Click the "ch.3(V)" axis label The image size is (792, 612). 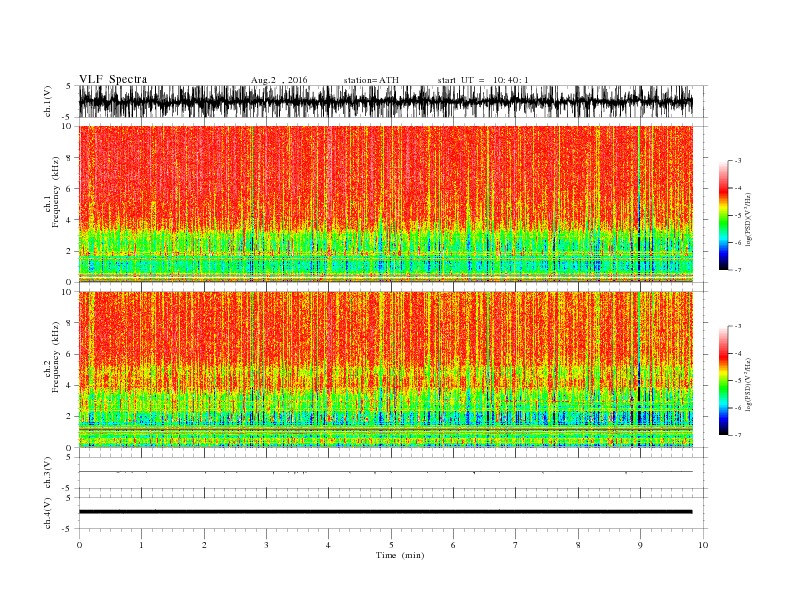click(48, 472)
